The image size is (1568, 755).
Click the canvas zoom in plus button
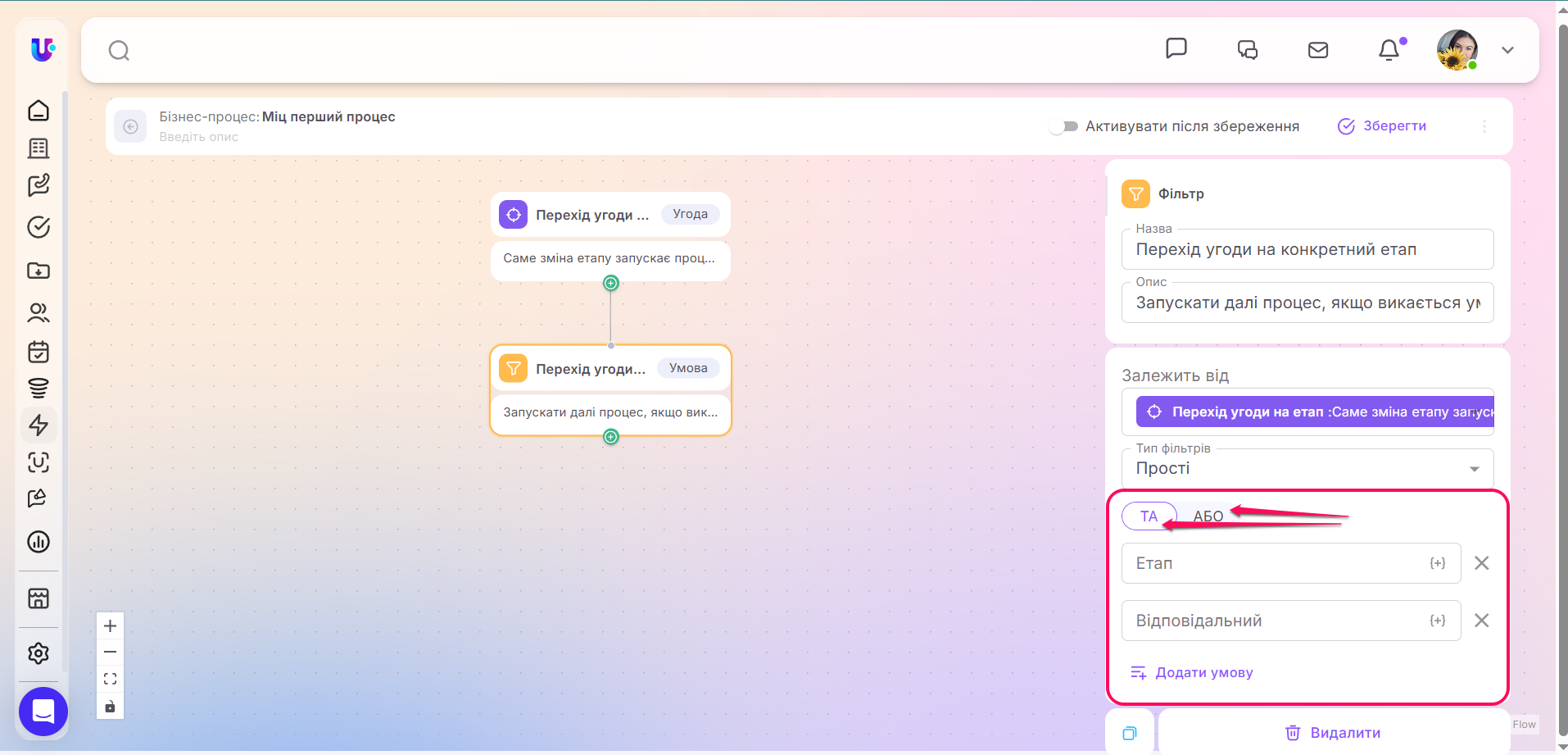point(111,626)
